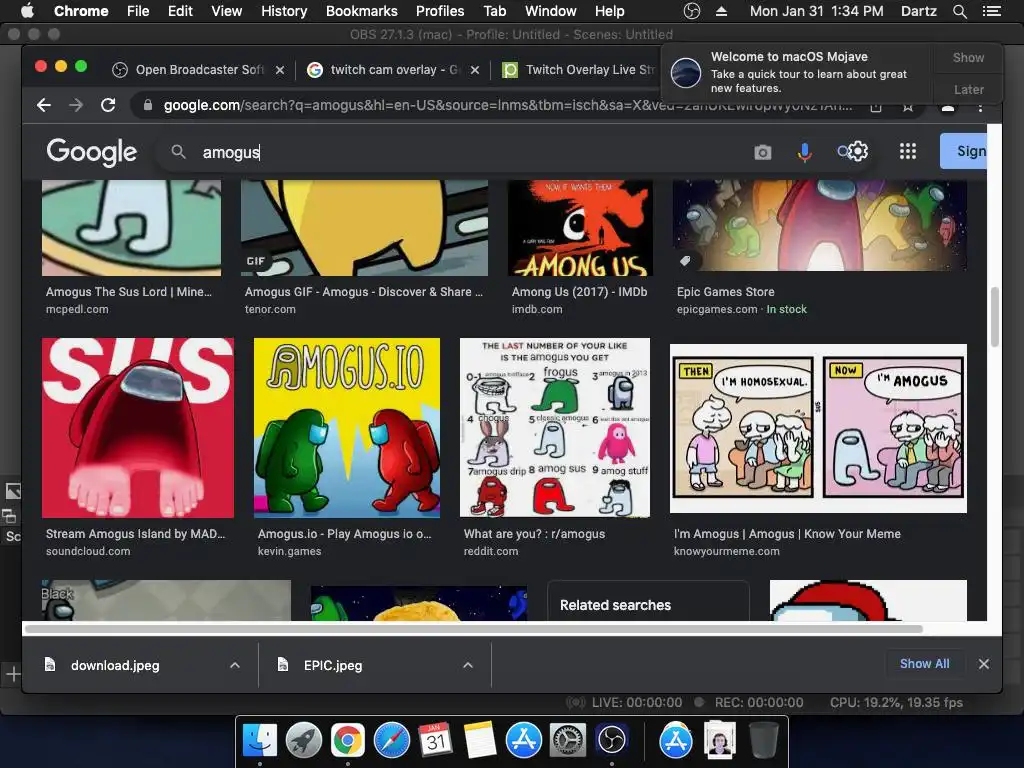Open Safari from the Dock
The image size is (1024, 768).
click(392, 741)
